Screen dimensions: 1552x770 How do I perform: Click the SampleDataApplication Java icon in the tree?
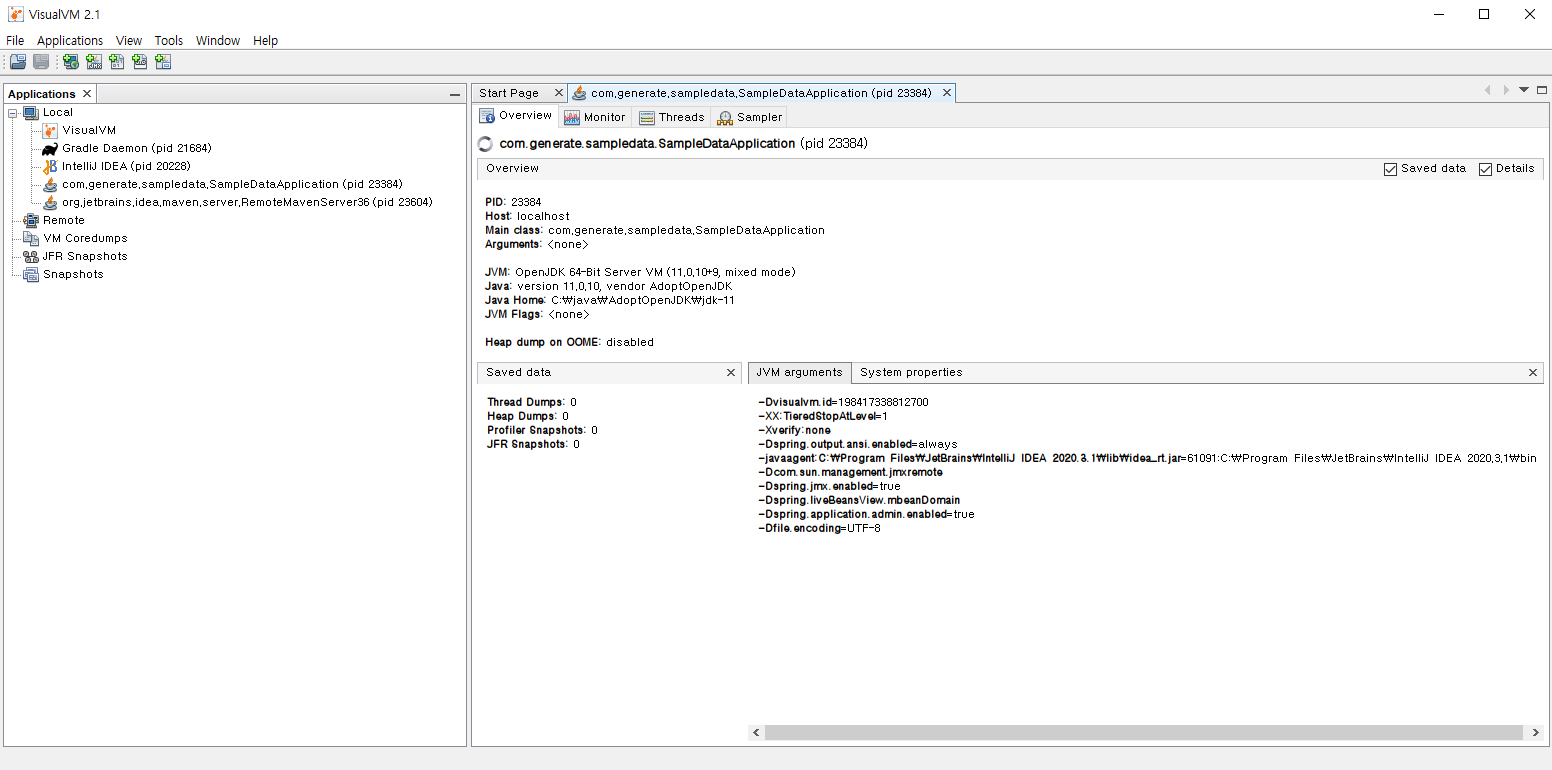[50, 184]
